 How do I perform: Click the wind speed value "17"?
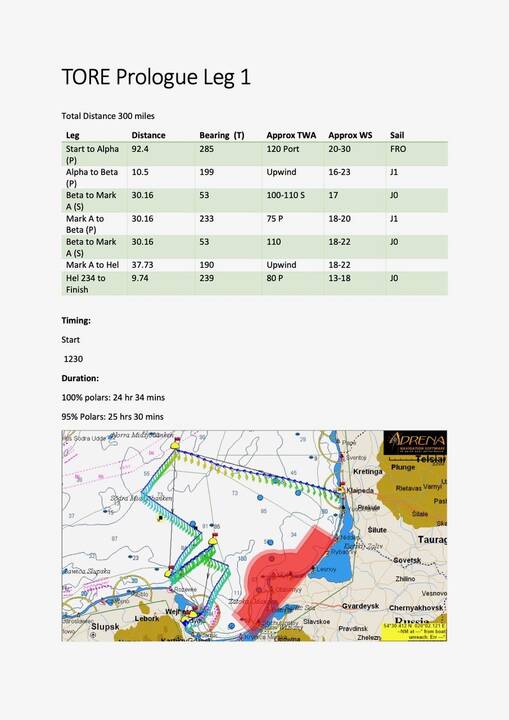[x=333, y=195]
